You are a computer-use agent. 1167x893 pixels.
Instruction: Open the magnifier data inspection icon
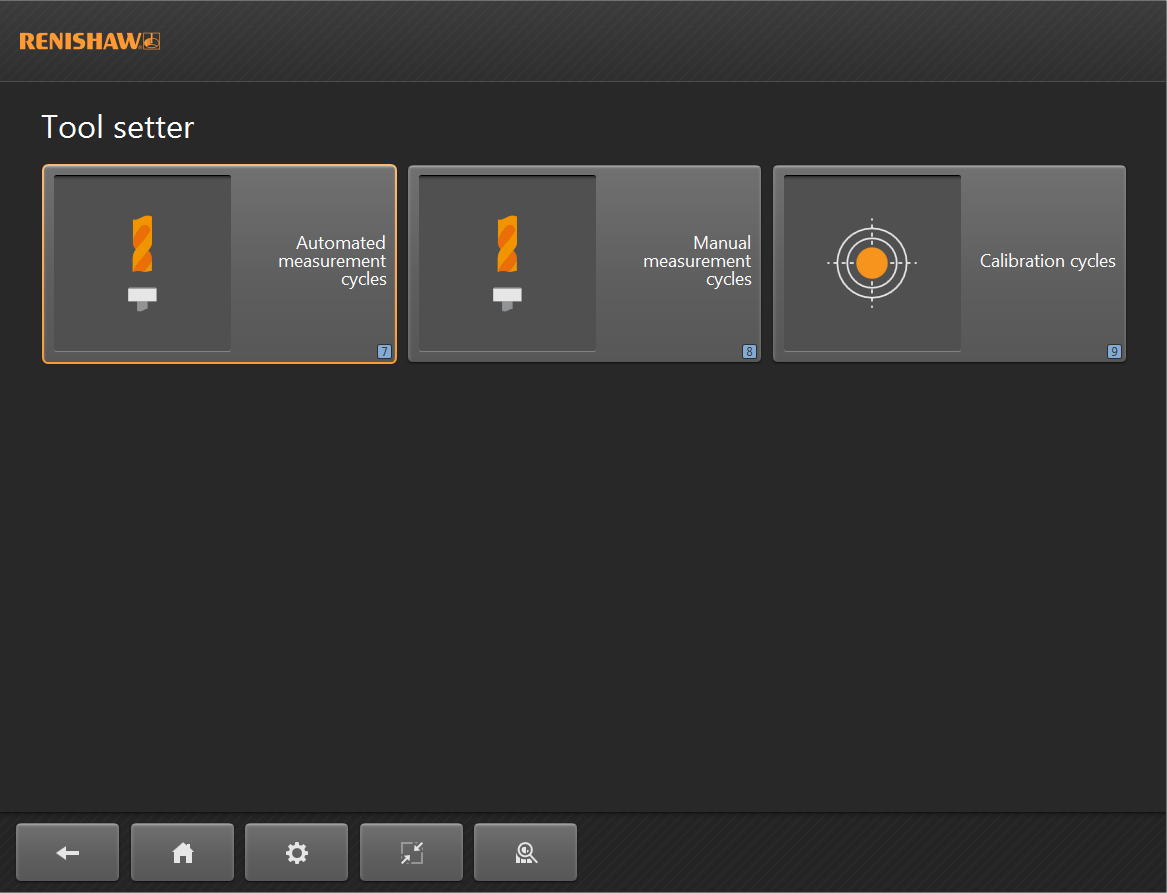[x=525, y=853]
